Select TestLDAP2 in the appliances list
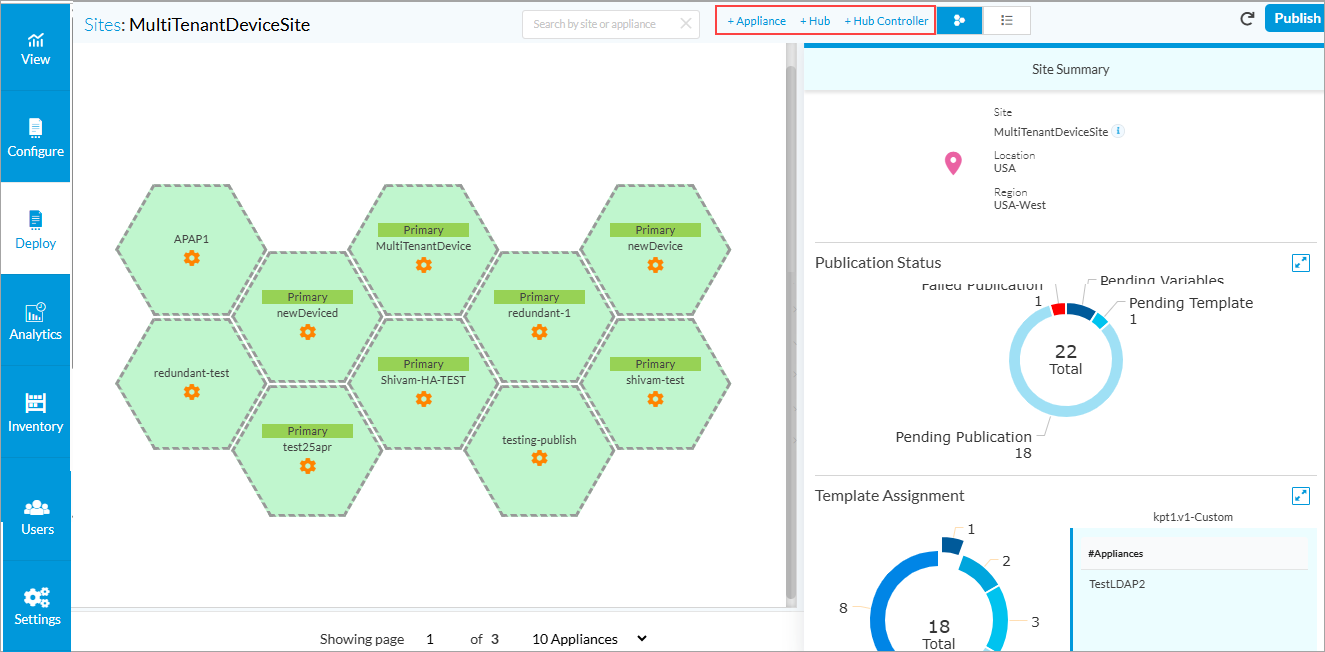 1117,584
